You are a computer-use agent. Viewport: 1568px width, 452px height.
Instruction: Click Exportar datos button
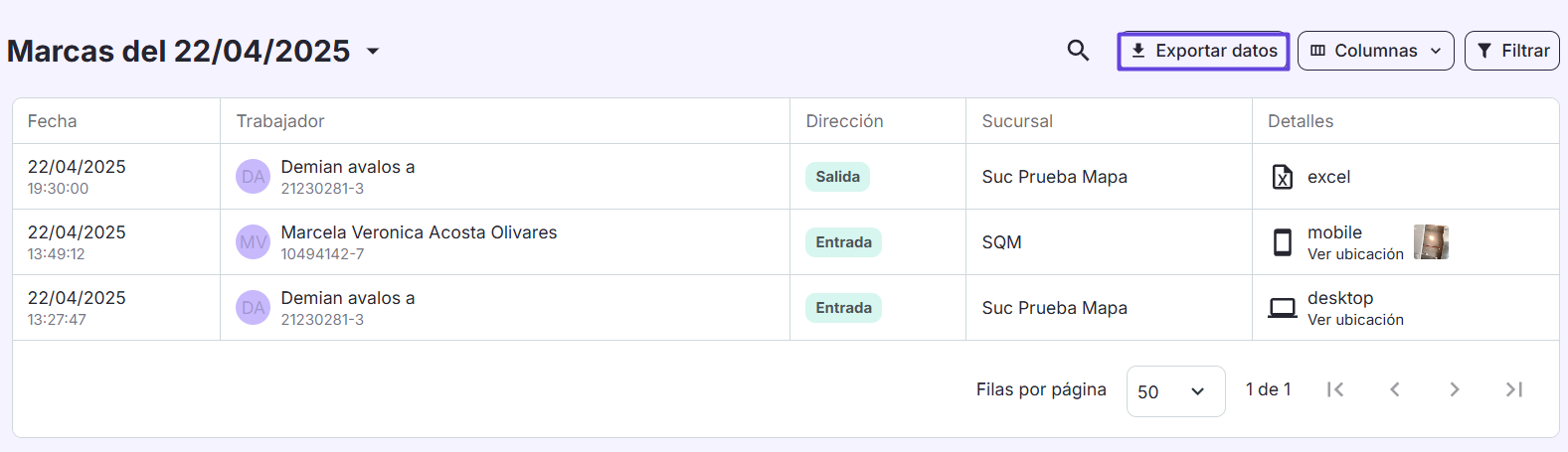pyautogui.click(x=1204, y=51)
